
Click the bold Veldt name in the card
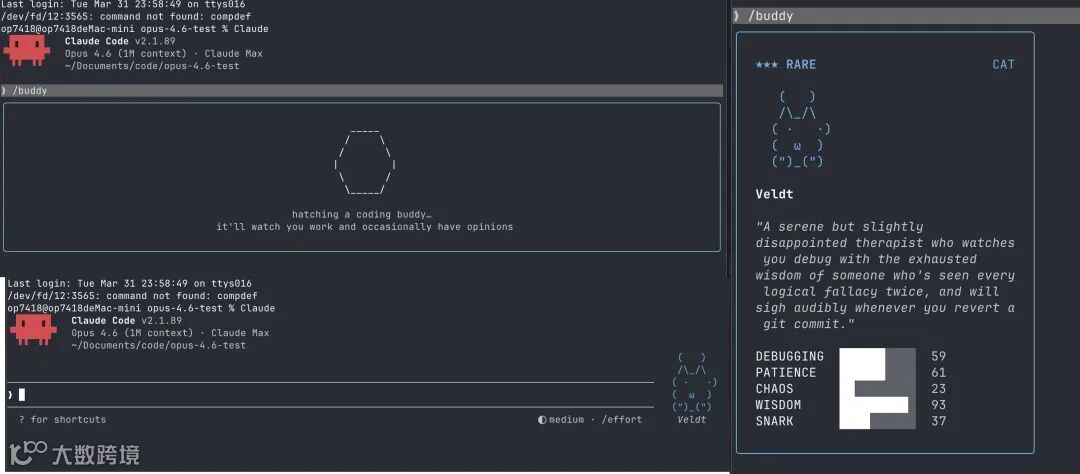coord(774,194)
